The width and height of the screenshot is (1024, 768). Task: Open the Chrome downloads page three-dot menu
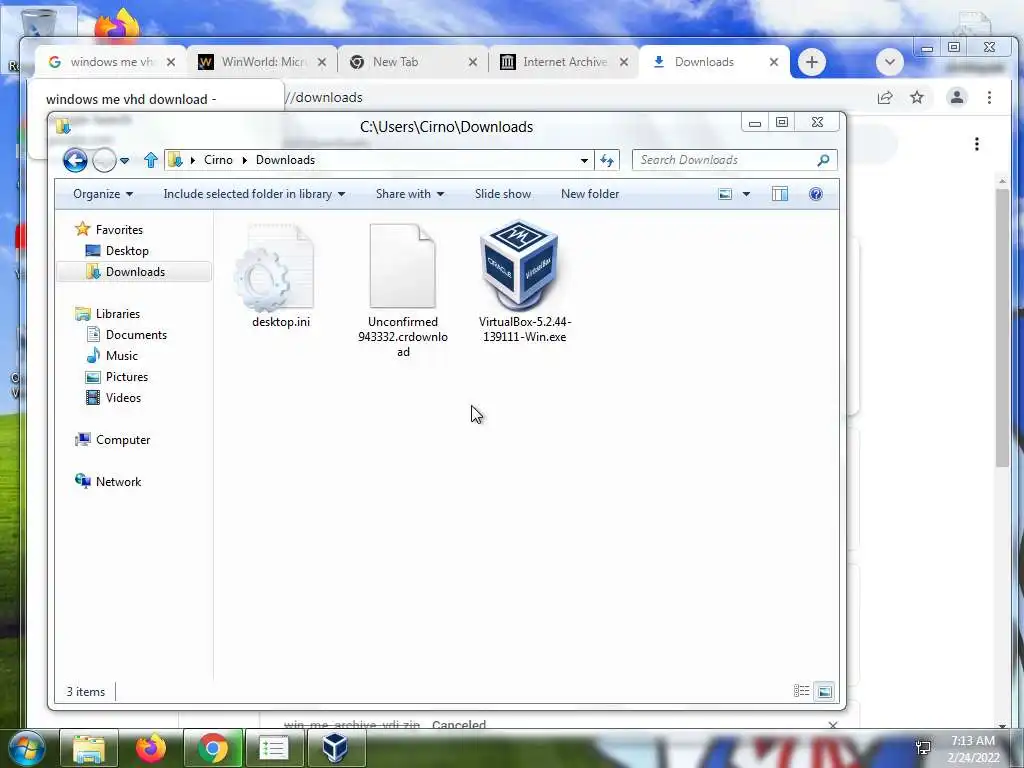[x=977, y=144]
